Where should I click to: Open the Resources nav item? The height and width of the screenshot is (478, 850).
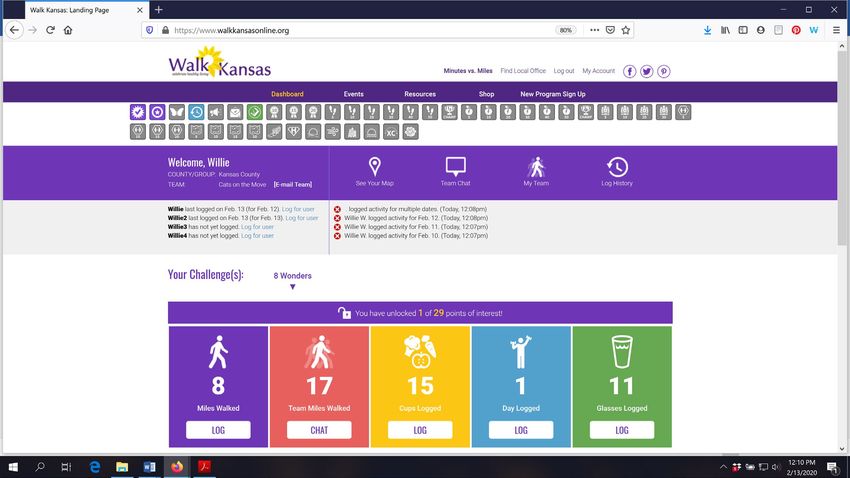(x=420, y=94)
